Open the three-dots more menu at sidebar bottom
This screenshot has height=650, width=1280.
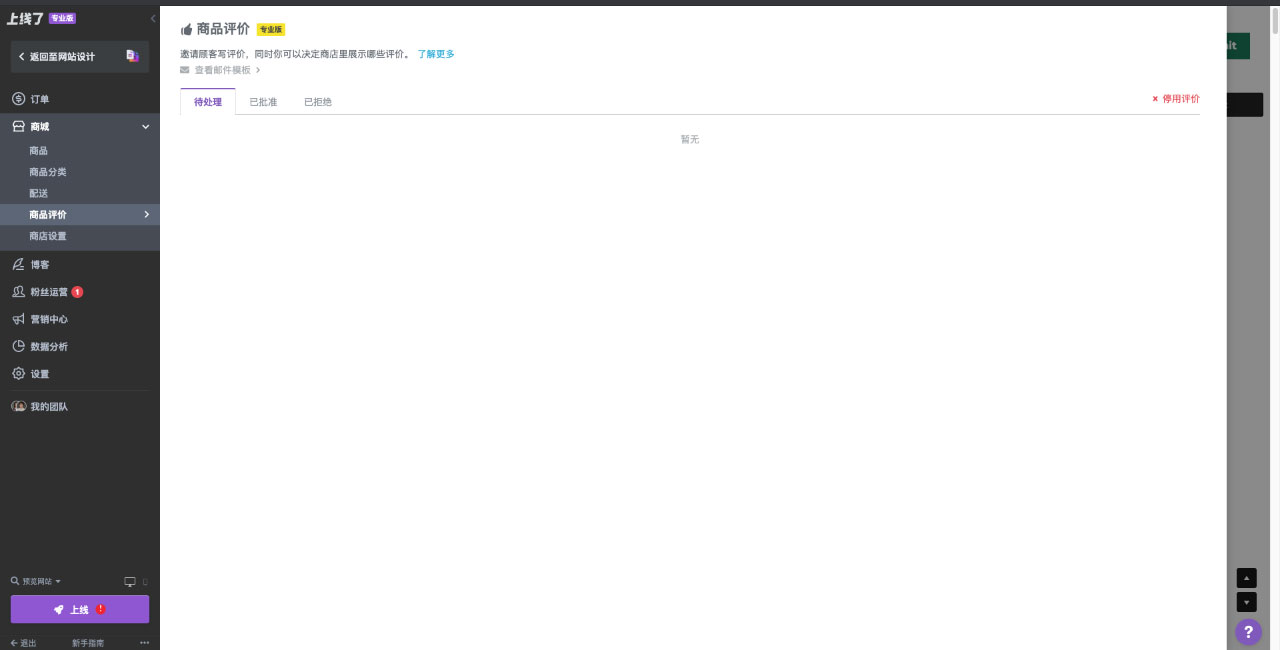click(x=144, y=643)
